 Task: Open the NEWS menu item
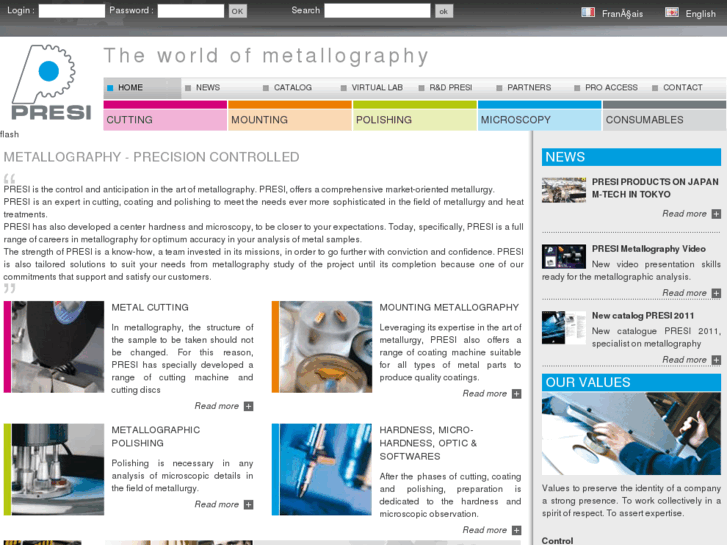coord(208,88)
